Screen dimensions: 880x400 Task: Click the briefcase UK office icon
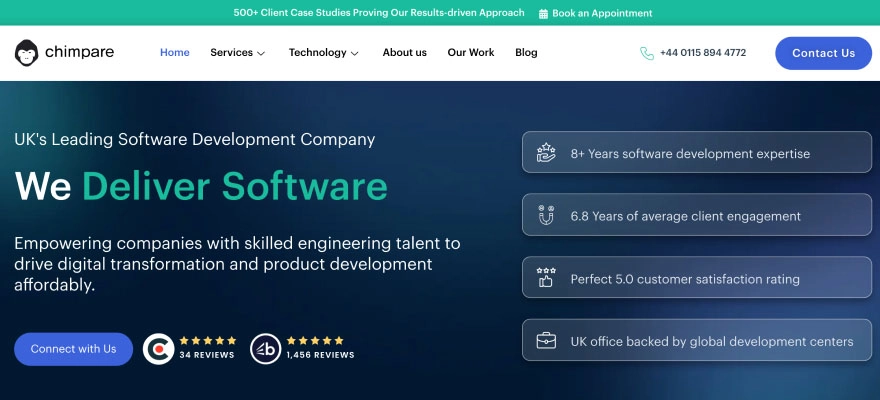(x=546, y=341)
